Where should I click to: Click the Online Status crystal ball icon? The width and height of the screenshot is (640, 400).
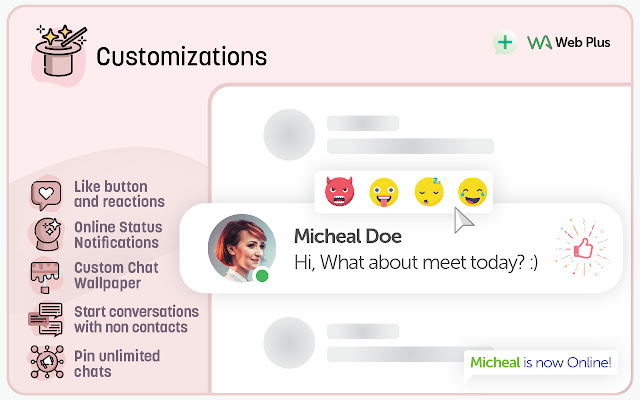(x=46, y=235)
